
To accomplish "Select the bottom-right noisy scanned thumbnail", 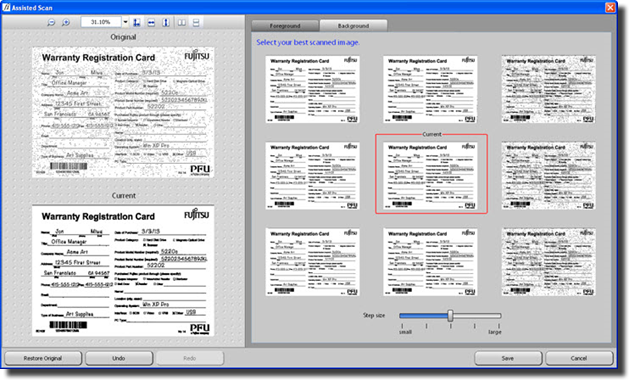I will (548, 262).
